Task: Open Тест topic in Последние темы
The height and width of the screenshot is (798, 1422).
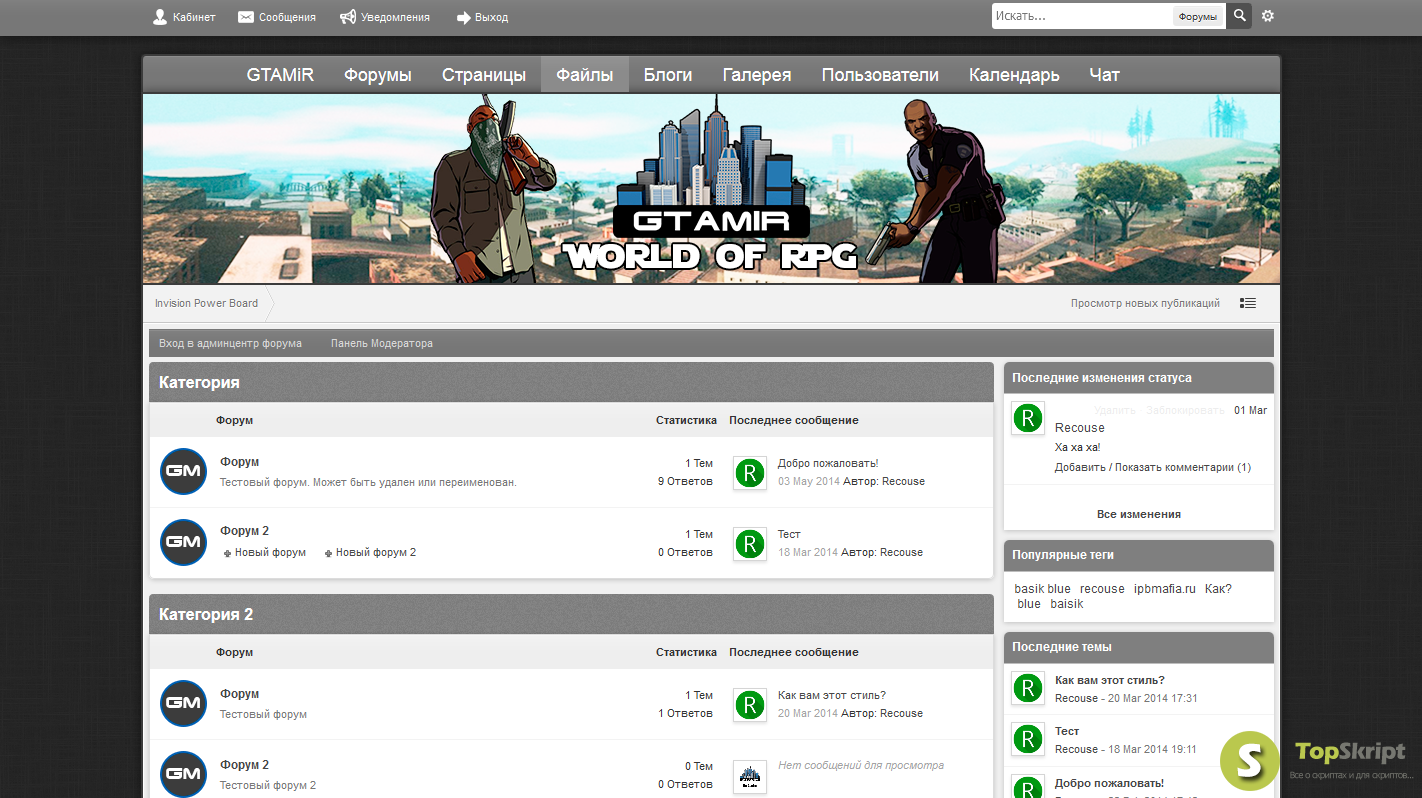Action: pyautogui.click(x=1067, y=731)
